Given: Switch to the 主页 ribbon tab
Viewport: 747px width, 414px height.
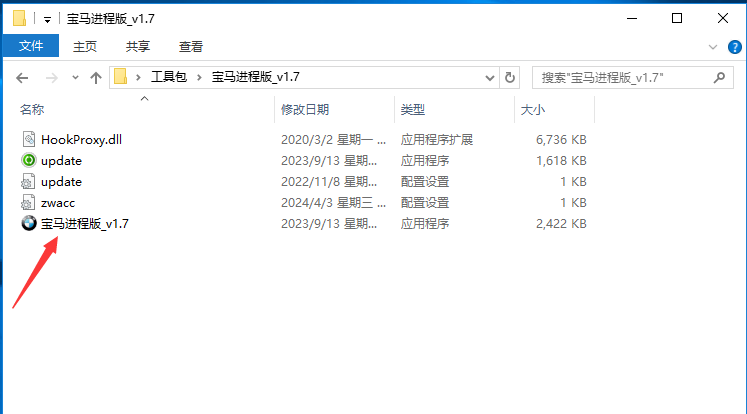Looking at the screenshot, I should point(85,47).
